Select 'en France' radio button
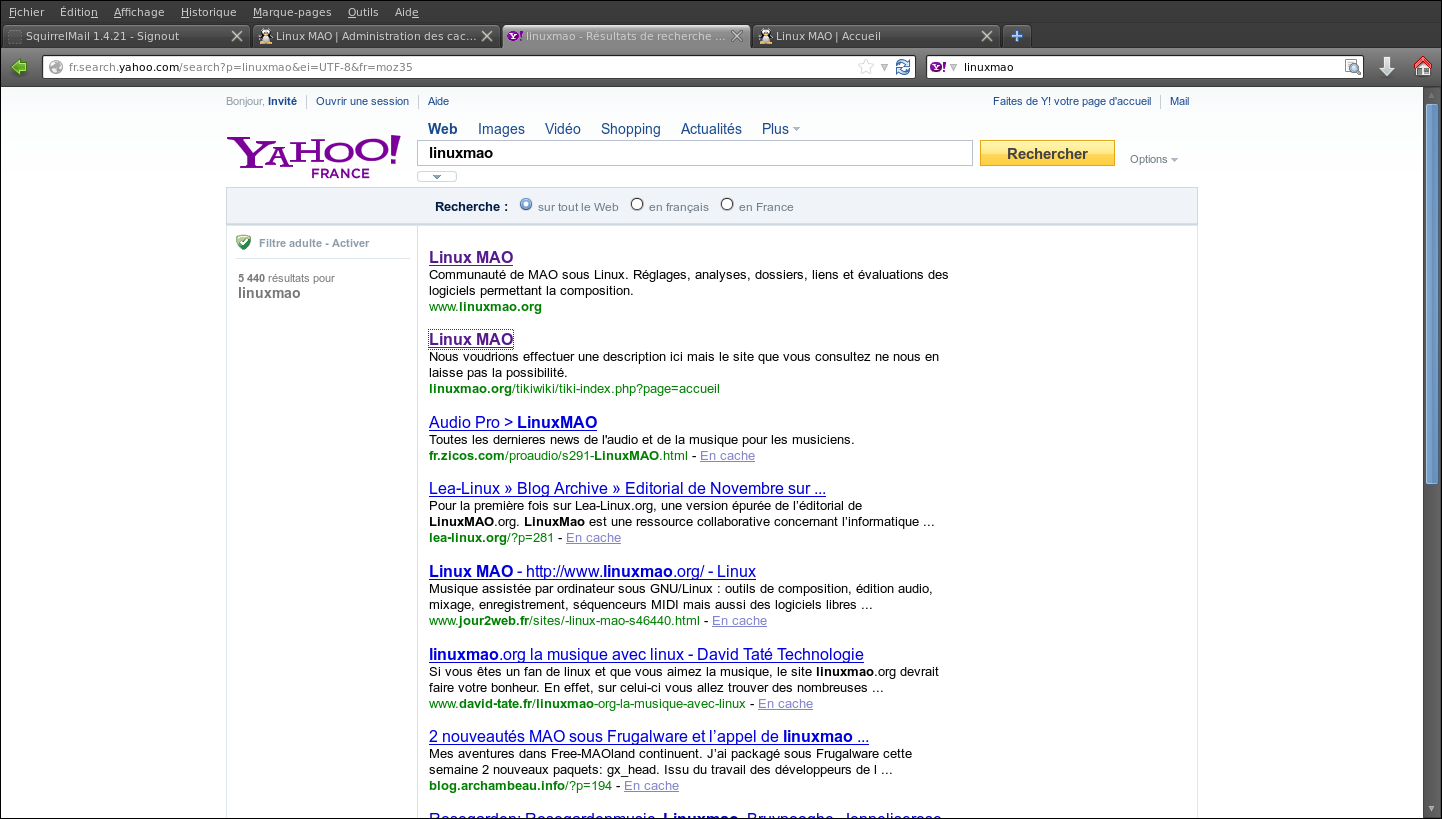Screen dimensions: 1442x819 [x=727, y=205]
